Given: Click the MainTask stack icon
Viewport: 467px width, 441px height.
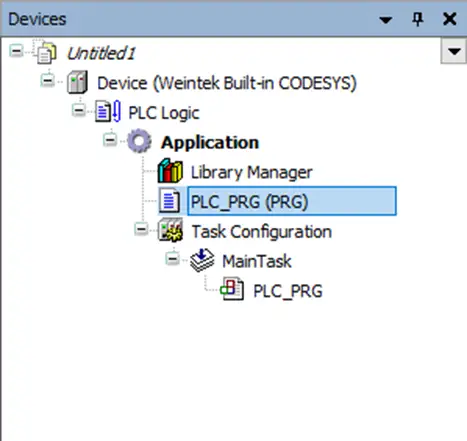Looking at the screenshot, I should tap(202, 260).
